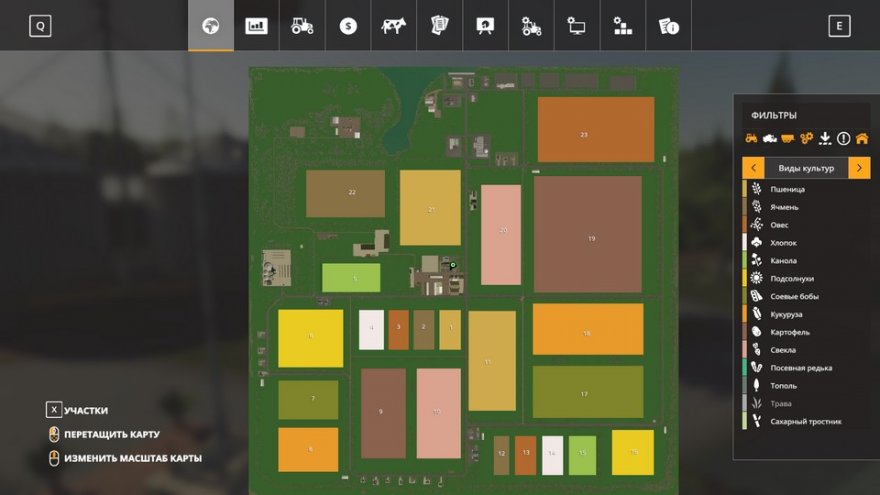
Task: Click the Кукуруза orange color swatch
Action: click(745, 314)
